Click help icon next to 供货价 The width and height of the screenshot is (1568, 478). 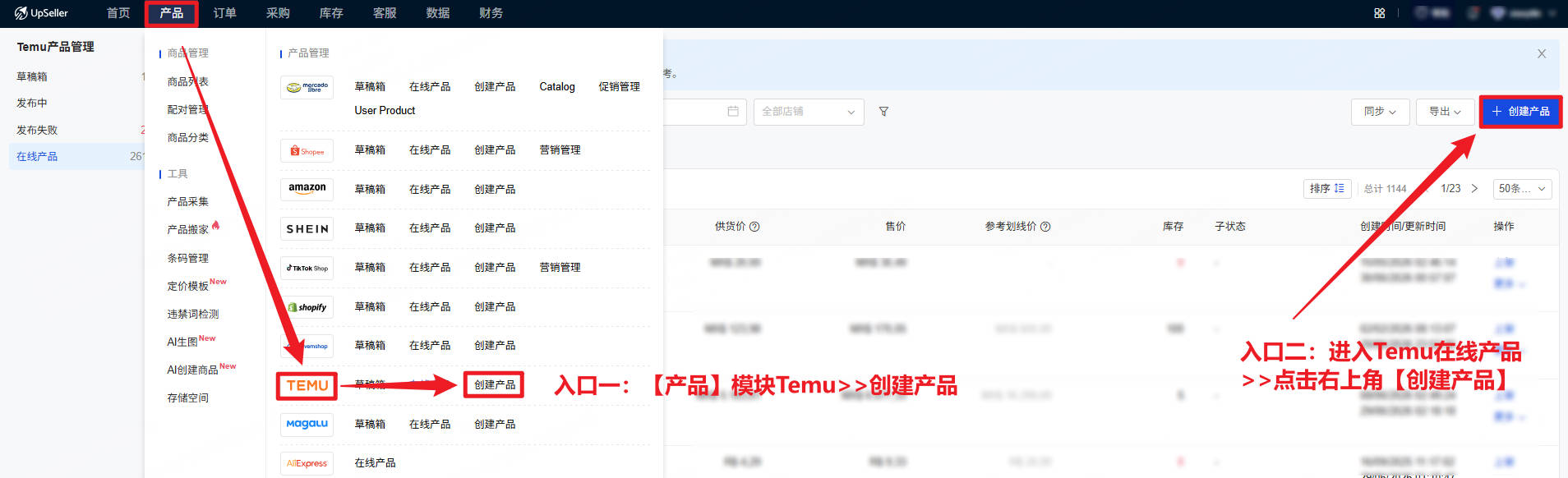pos(754,227)
